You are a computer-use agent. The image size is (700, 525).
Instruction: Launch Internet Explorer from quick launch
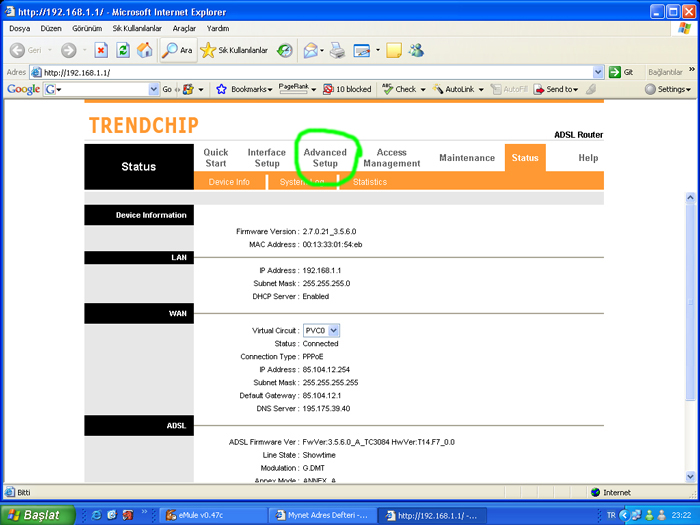pos(96,515)
